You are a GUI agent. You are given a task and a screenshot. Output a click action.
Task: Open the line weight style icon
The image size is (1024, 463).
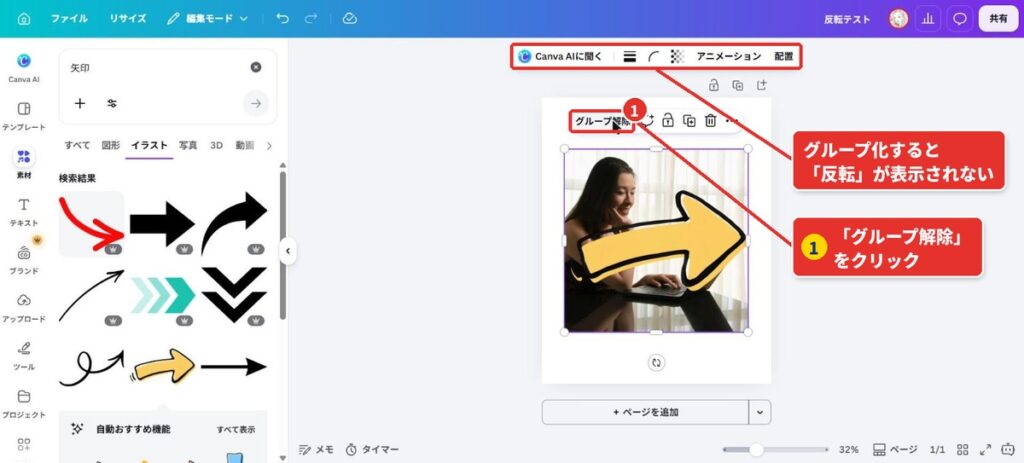[630, 57]
